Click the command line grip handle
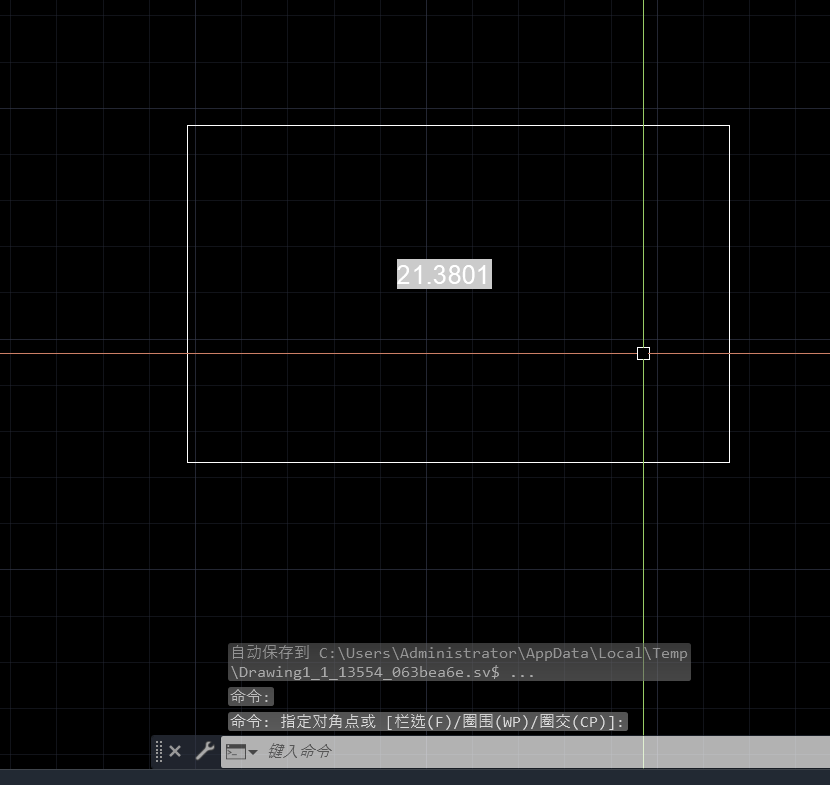The image size is (830, 785). coord(159,751)
